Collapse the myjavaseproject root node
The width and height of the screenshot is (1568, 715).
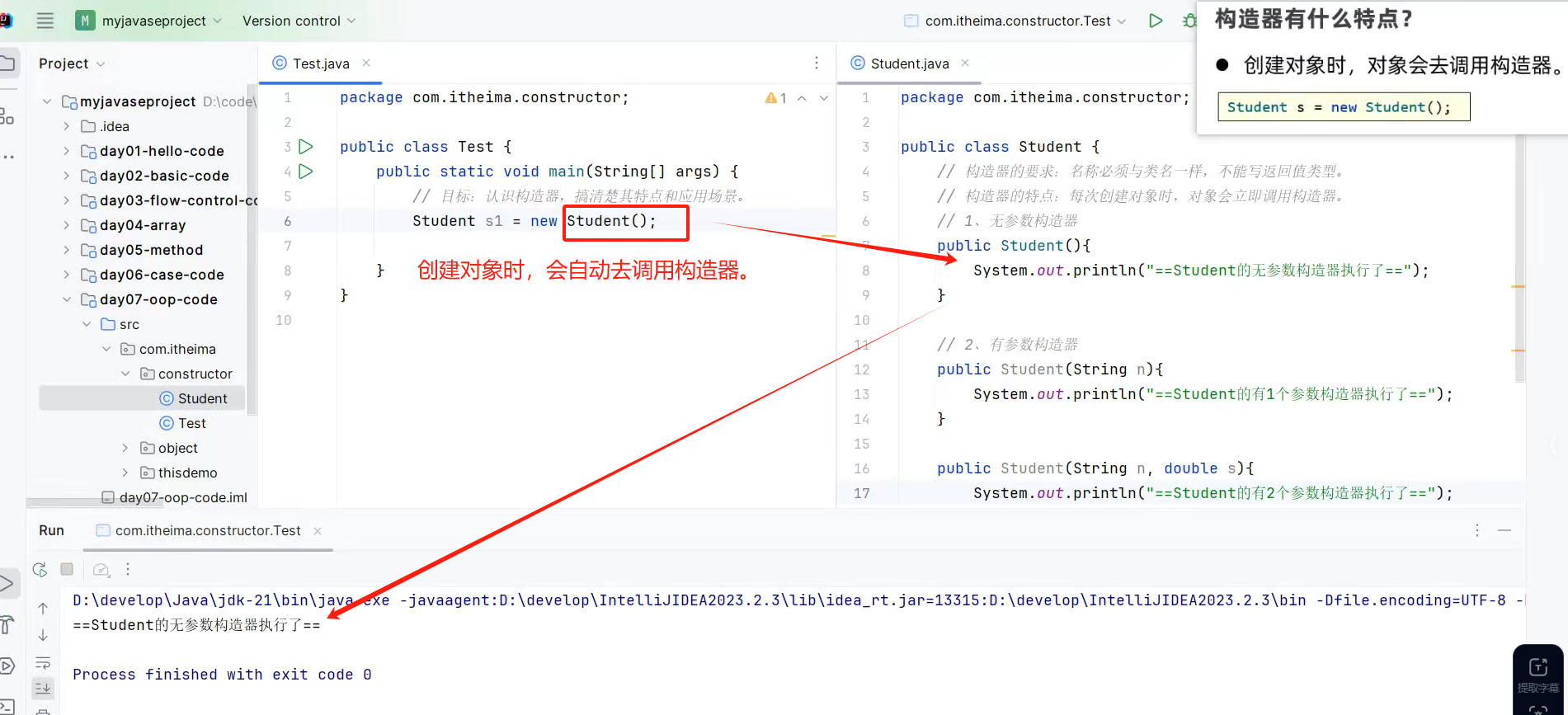tap(47, 101)
